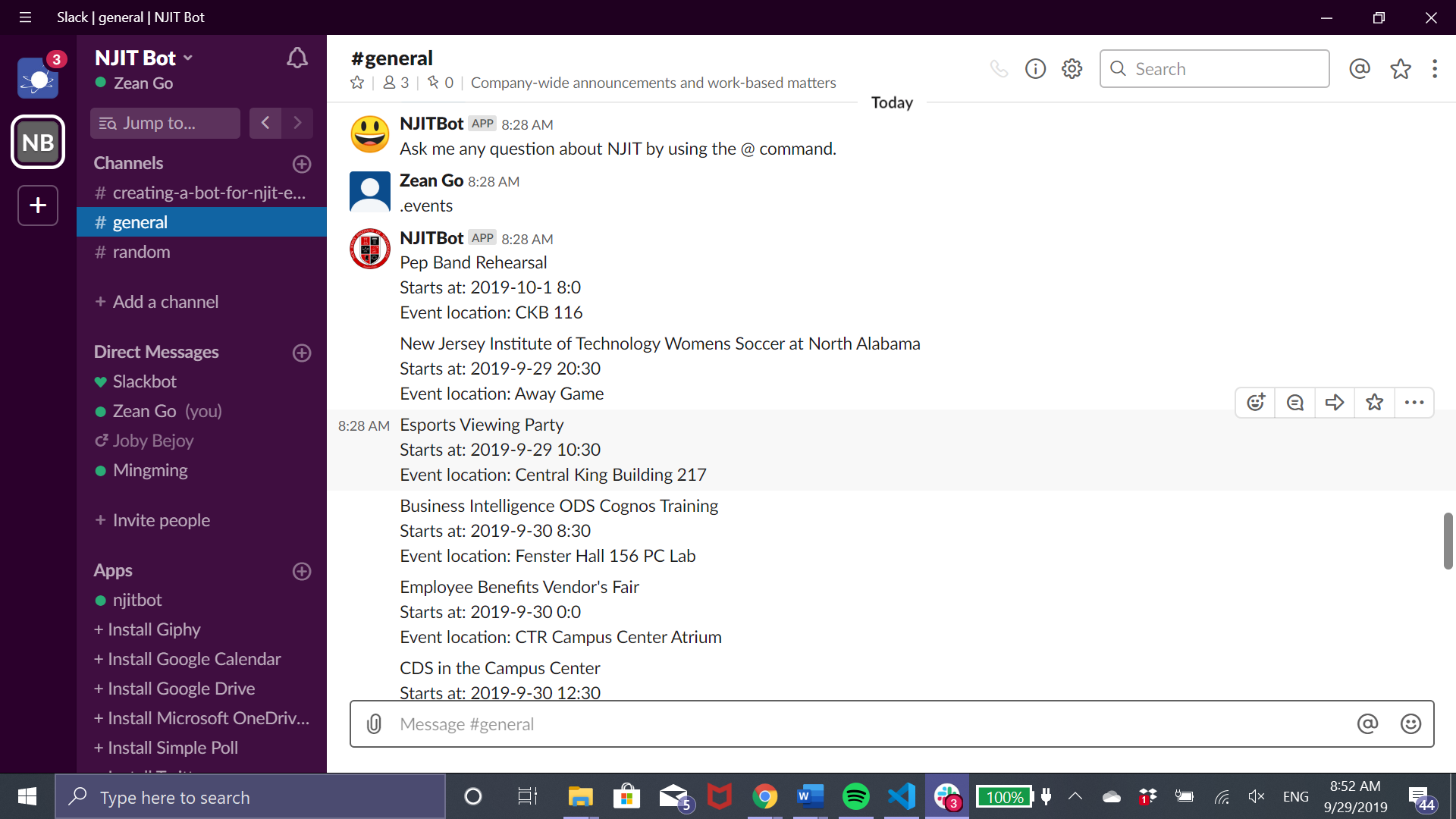The width and height of the screenshot is (1456, 819).
Task: Star the hovered Esports message
Action: point(1374,403)
